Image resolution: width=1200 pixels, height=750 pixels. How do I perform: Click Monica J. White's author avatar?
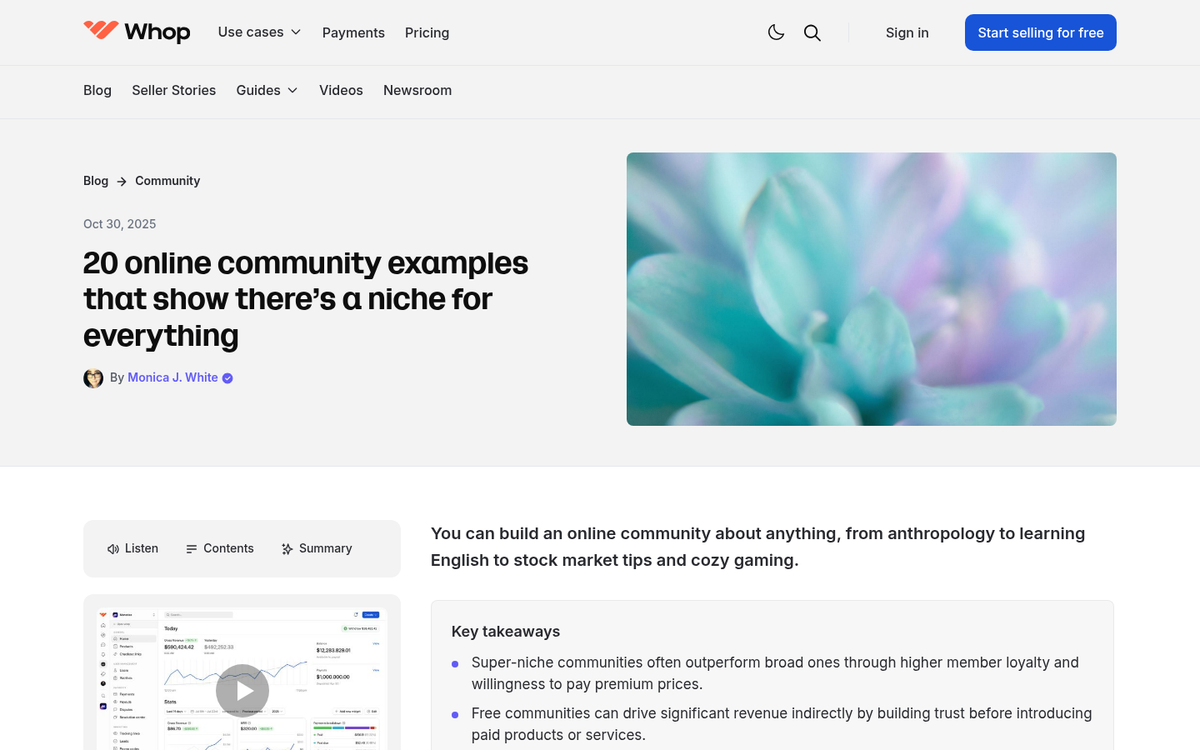93,378
